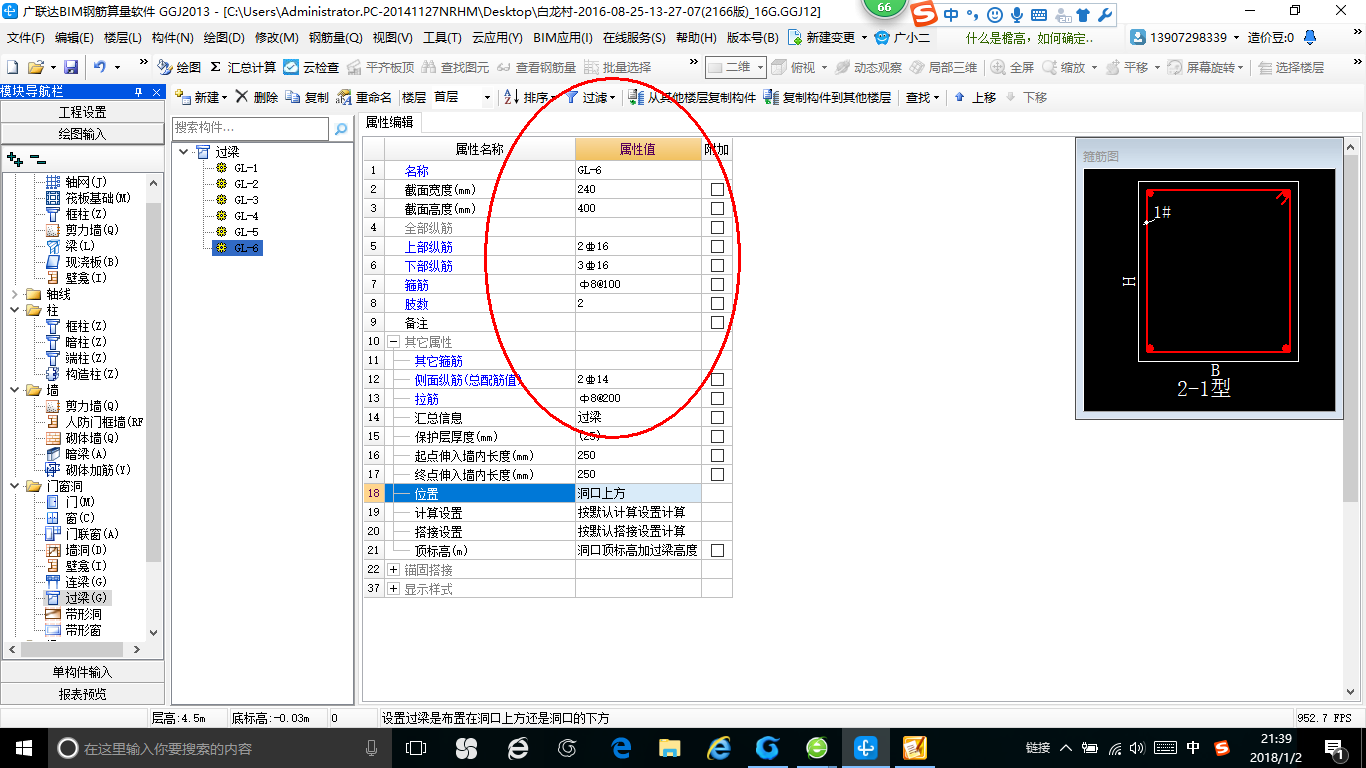The height and width of the screenshot is (768, 1366).
Task: Click the component search magnifier icon
Action: click(341, 129)
